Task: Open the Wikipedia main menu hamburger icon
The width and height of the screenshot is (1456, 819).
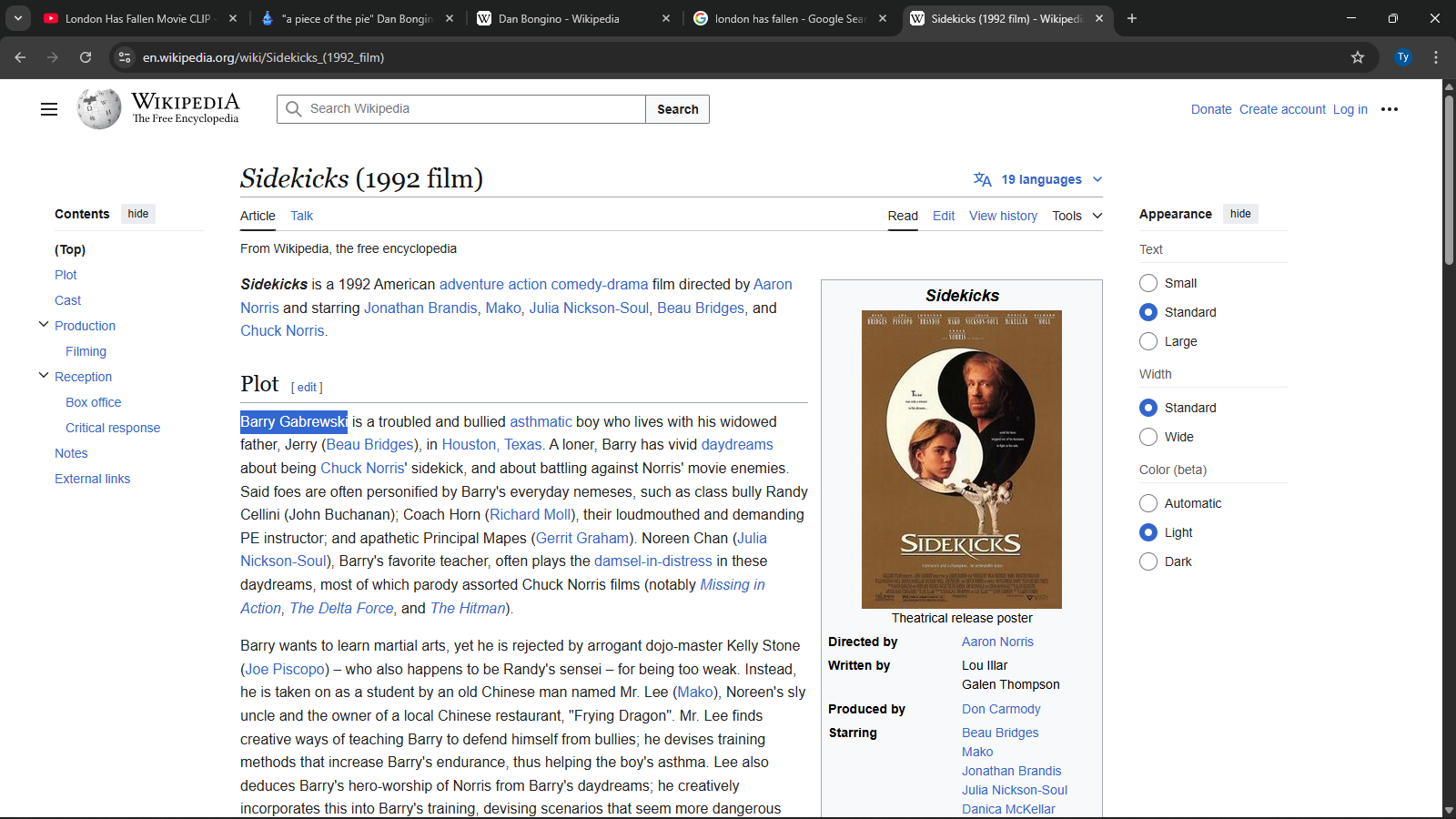Action: (x=49, y=109)
